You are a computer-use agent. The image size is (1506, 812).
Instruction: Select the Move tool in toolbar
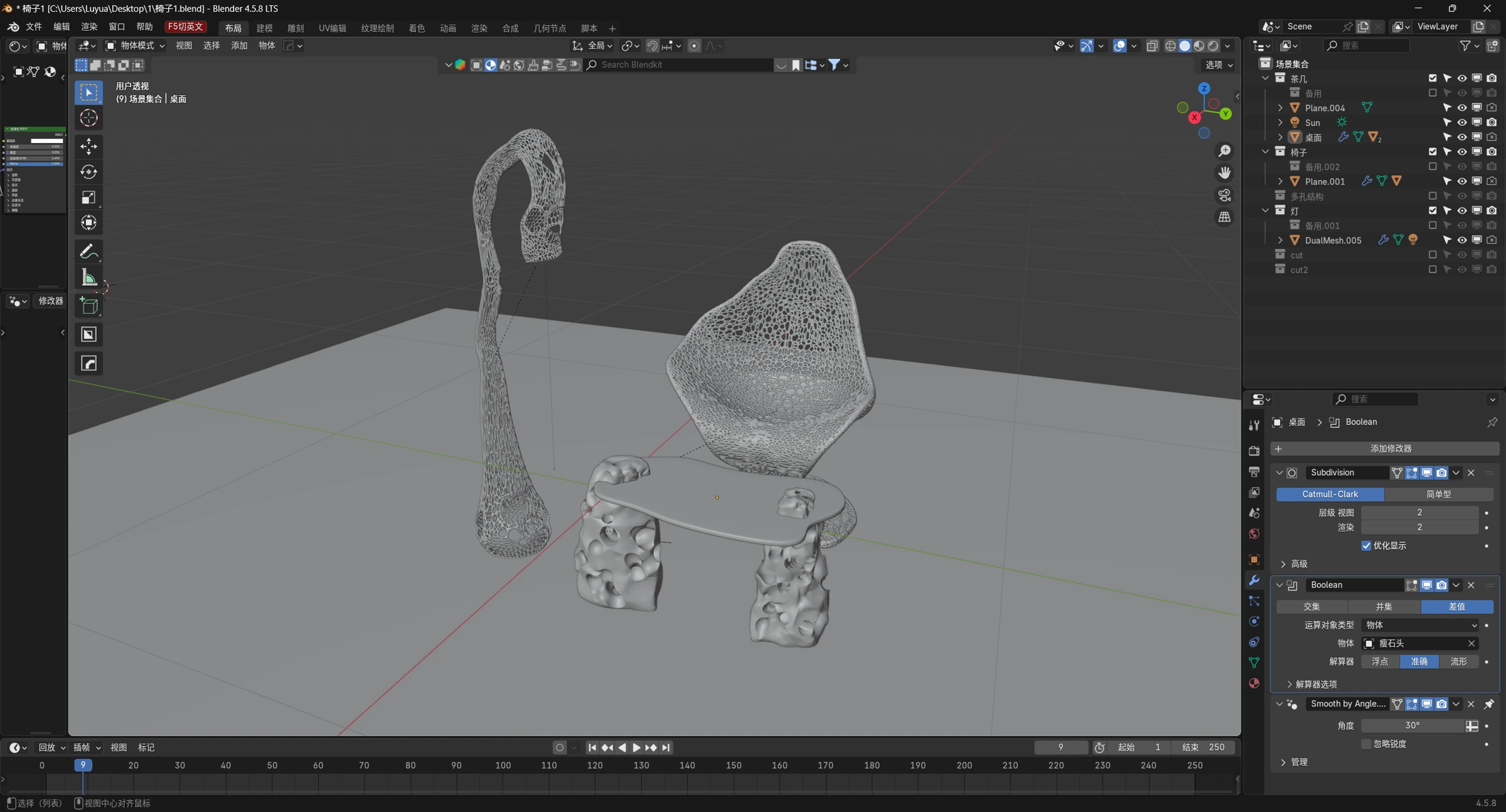tap(88, 146)
